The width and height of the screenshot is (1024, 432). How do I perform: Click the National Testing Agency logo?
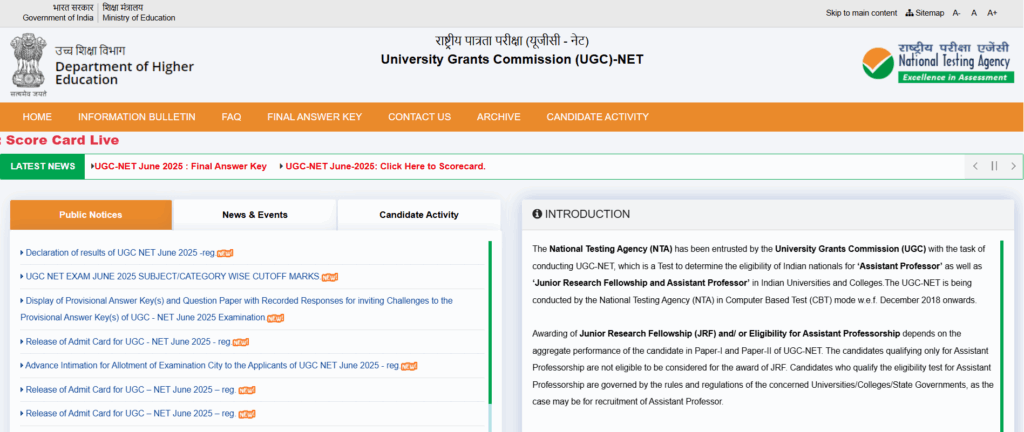[937, 62]
